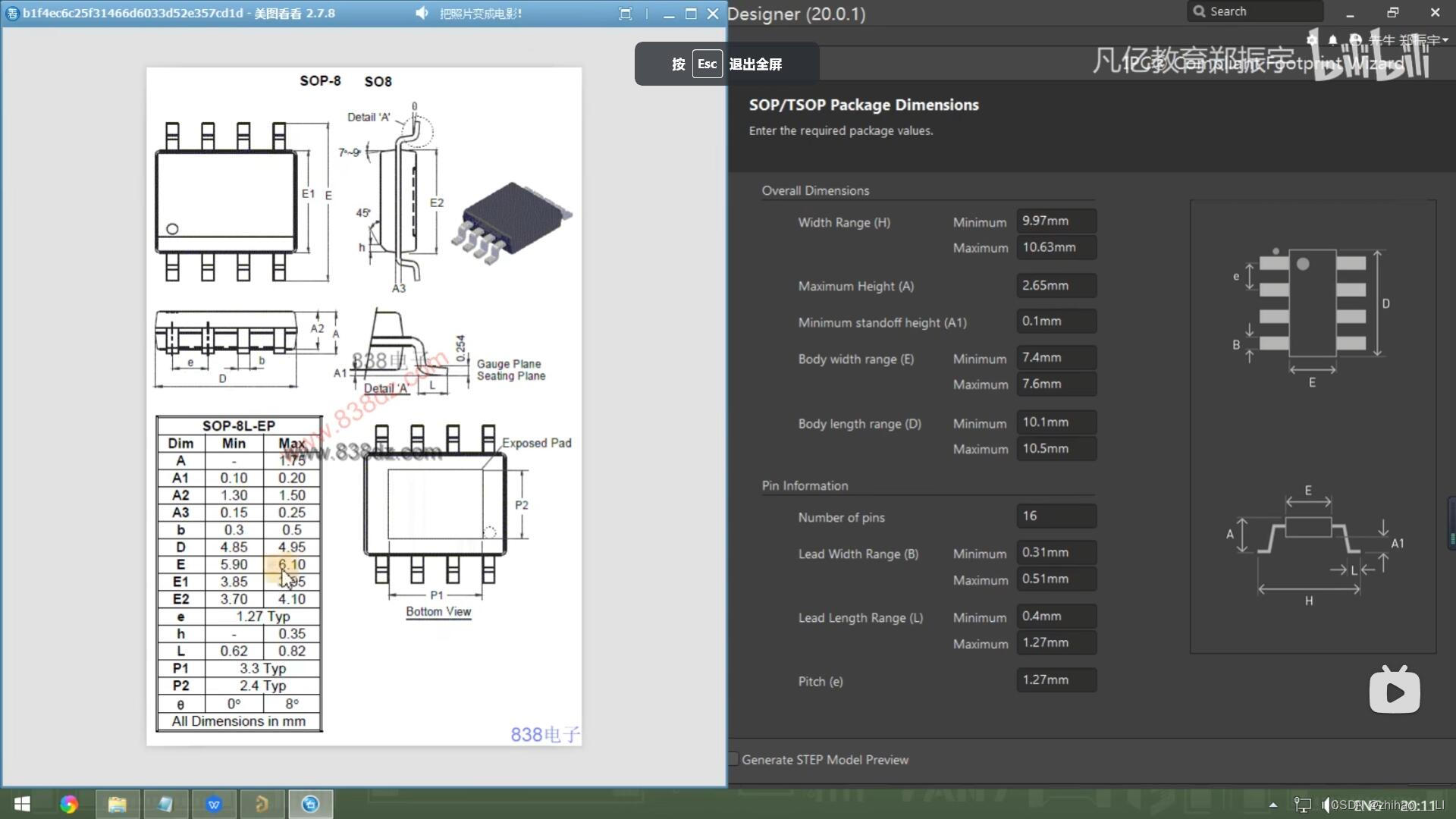Viewport: 1456px width, 819px height.
Task: Edit the Pitch (e) value field
Action: [1056, 680]
